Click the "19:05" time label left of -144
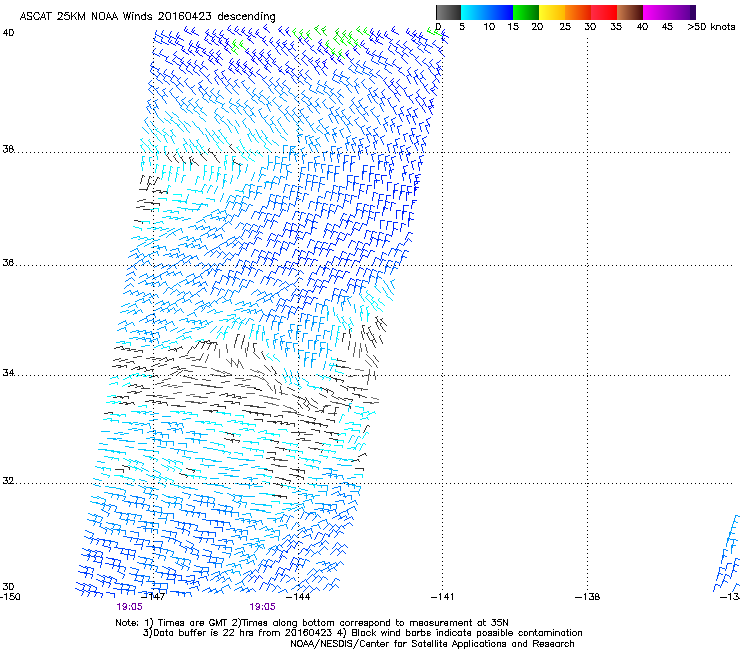This screenshot has width=740, height=650. (x=262, y=607)
